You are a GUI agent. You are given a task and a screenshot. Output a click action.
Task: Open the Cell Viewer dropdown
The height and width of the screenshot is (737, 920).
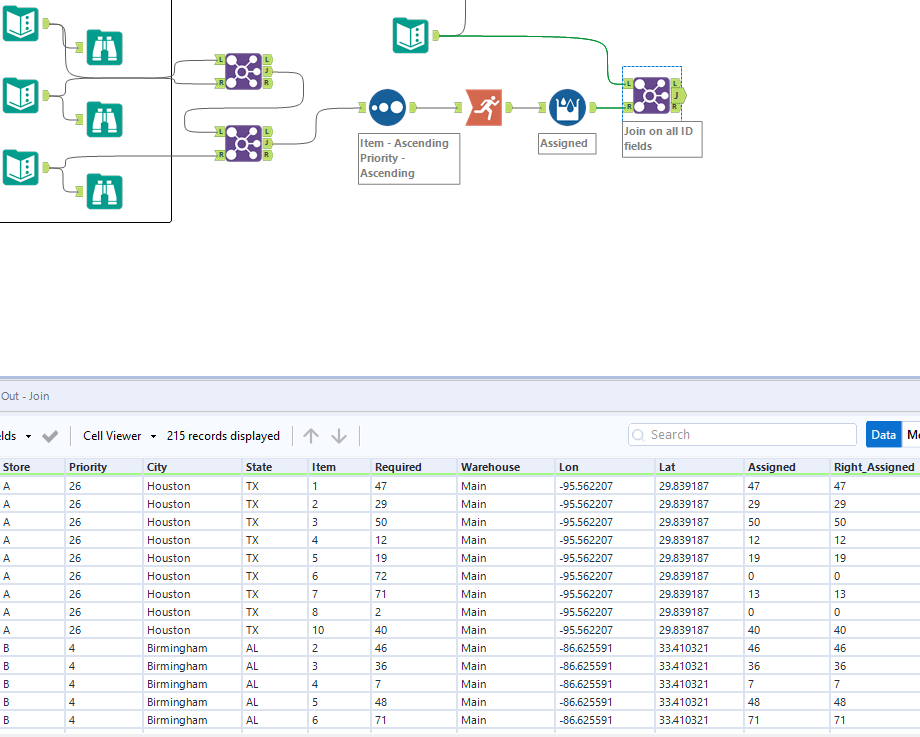pos(120,436)
